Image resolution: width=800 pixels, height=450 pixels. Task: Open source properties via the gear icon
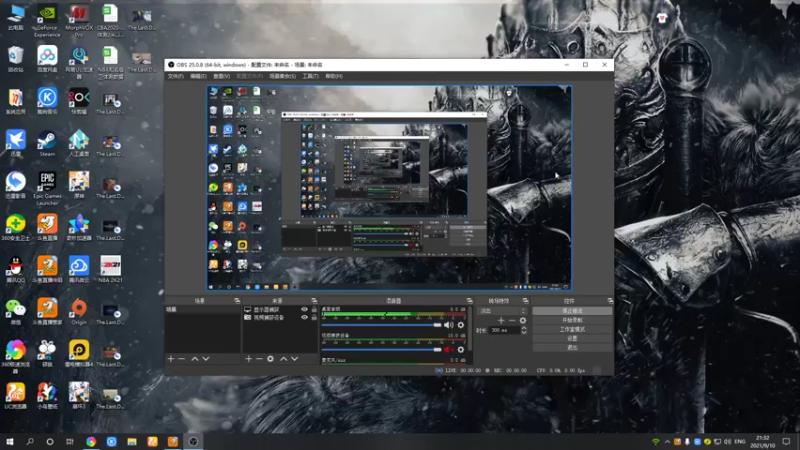(270, 359)
